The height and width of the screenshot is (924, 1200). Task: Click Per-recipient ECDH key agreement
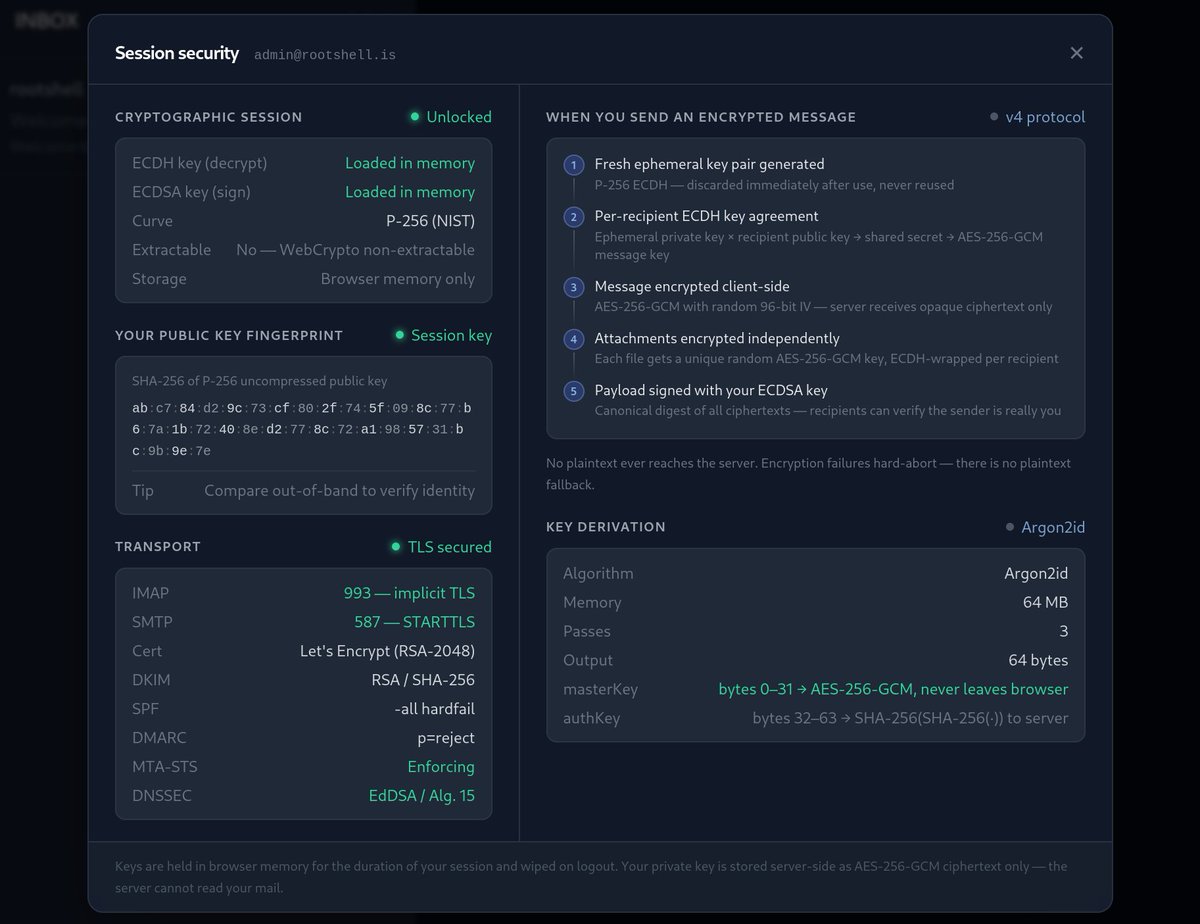point(707,216)
